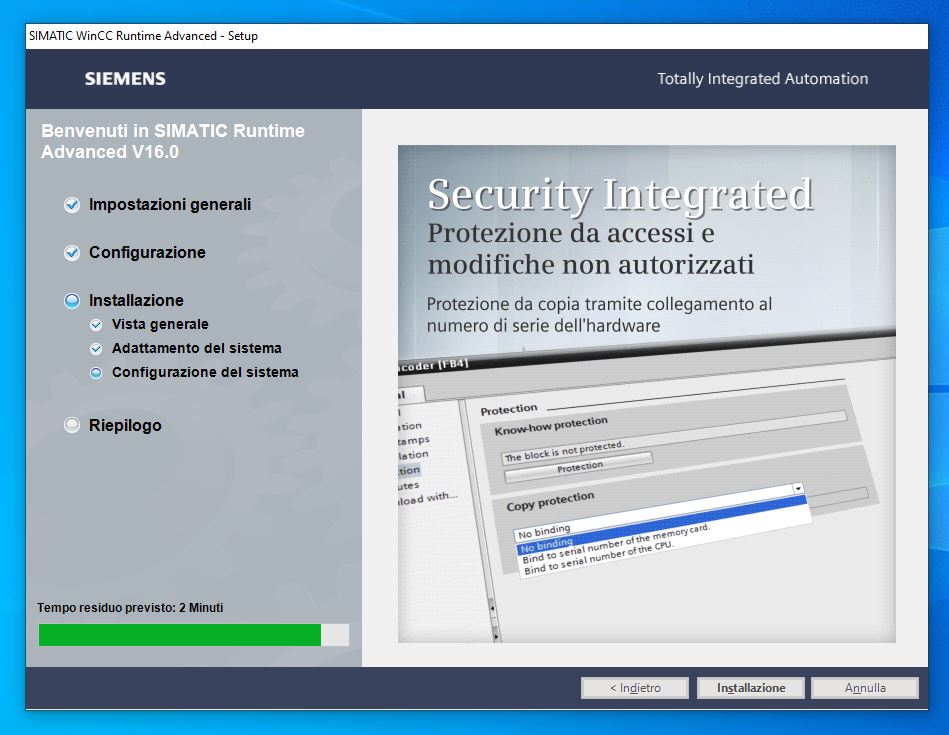Click the SIEMENS logo in the header
The width and height of the screenshot is (949, 735).
coord(125,79)
